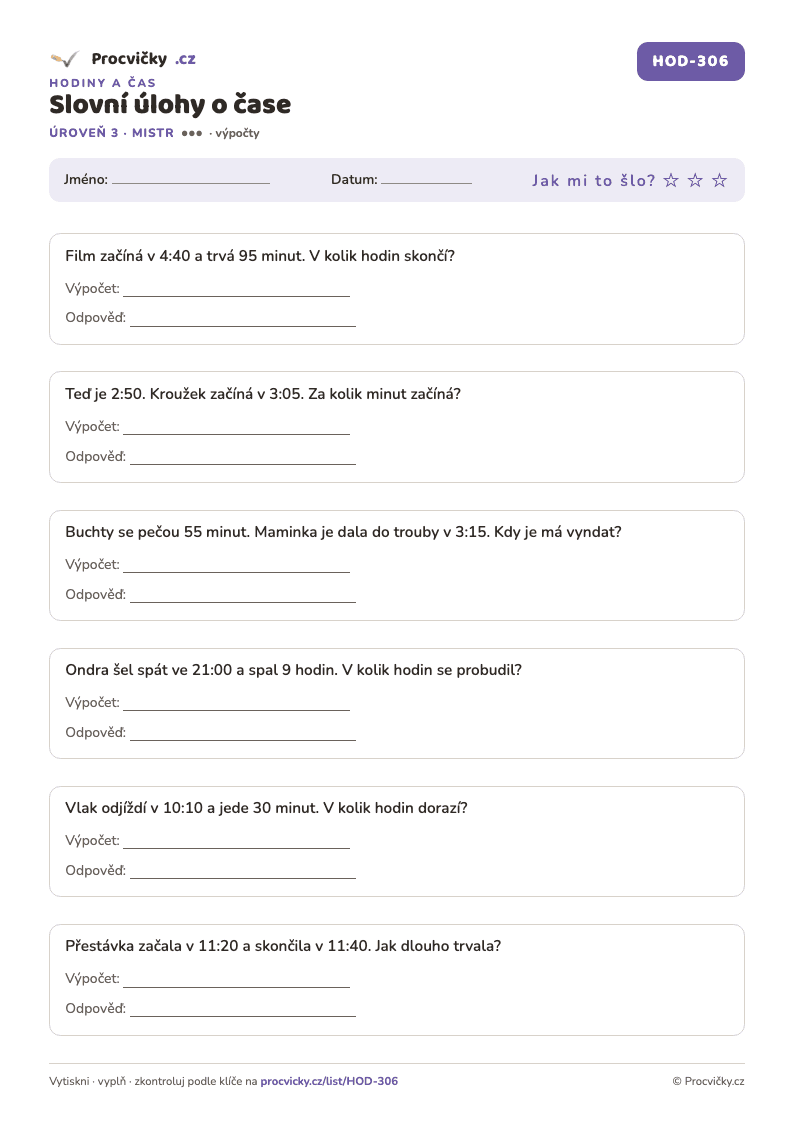The height and width of the screenshot is (1123, 794).
Task: Open the procvicky.cz/list/HOD-306 link
Action: tap(329, 1081)
